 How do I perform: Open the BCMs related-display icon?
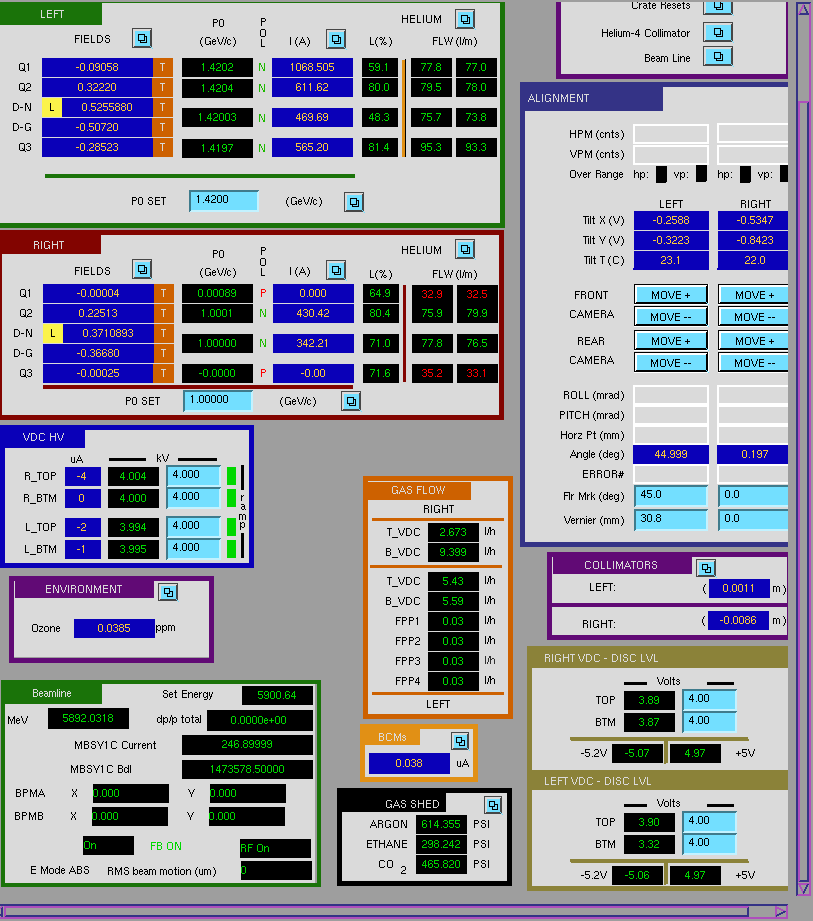point(460,741)
